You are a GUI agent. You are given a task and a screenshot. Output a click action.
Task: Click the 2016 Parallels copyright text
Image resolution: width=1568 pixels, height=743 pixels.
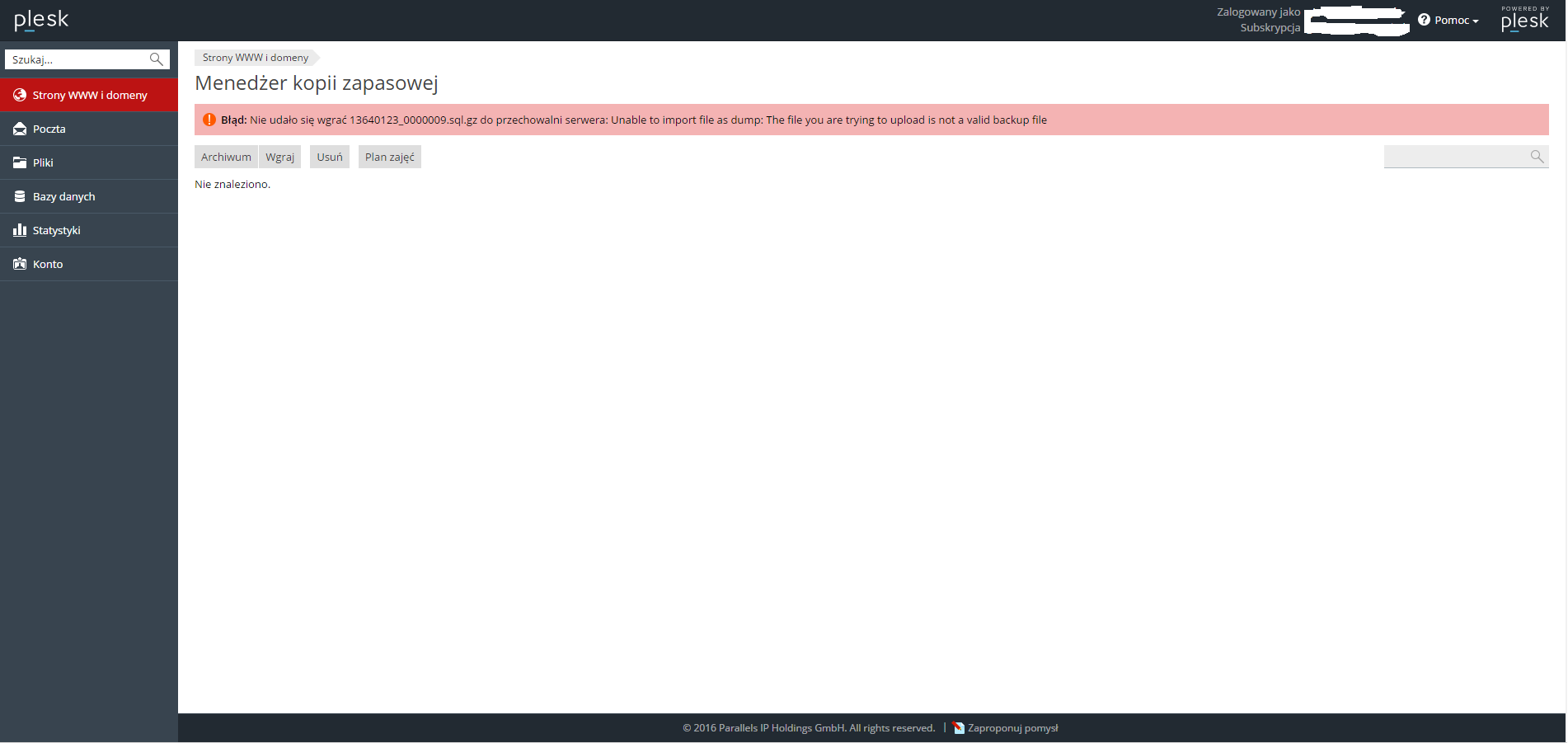[x=809, y=728]
